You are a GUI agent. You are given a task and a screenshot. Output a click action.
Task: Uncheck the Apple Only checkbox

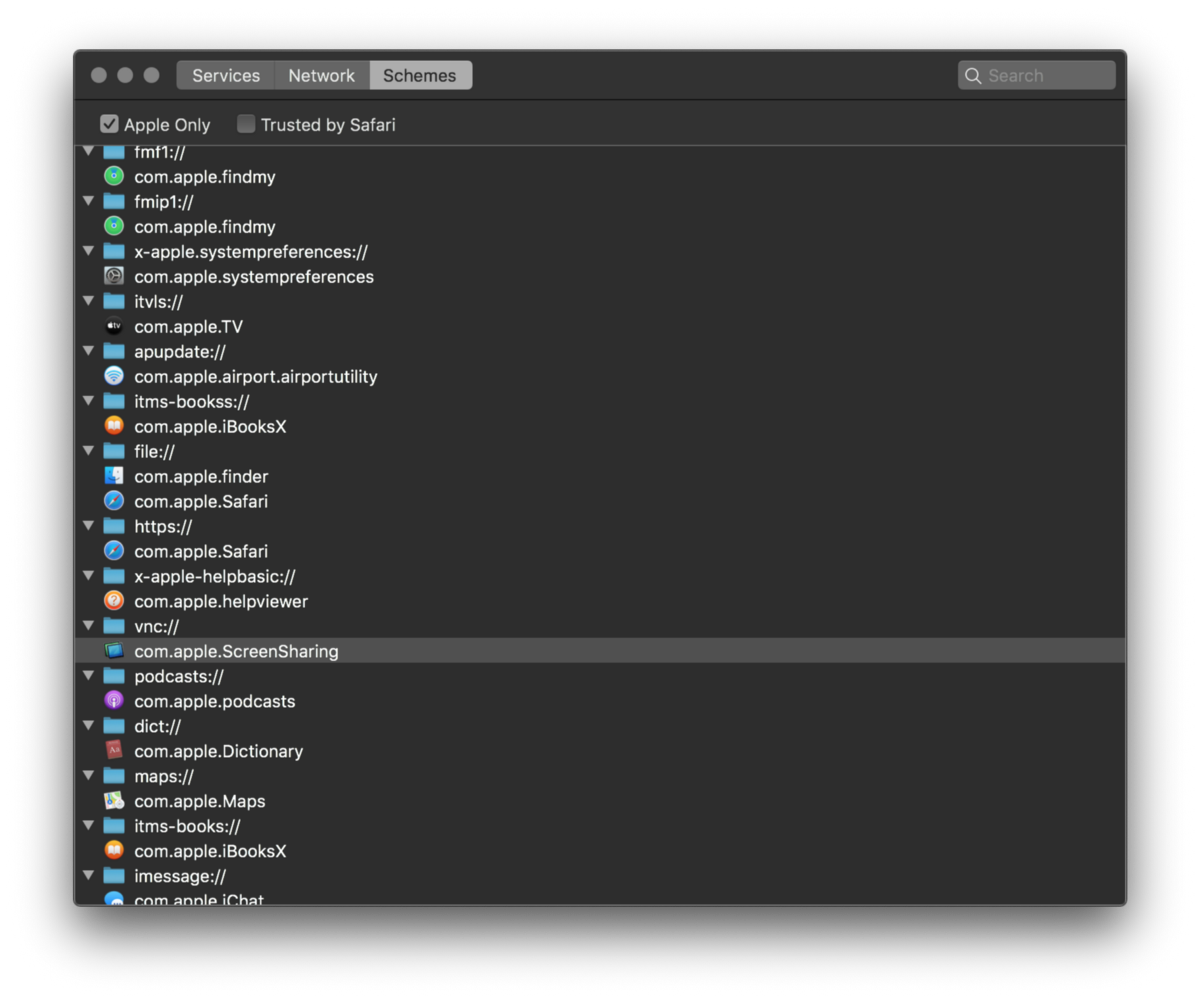point(109,125)
